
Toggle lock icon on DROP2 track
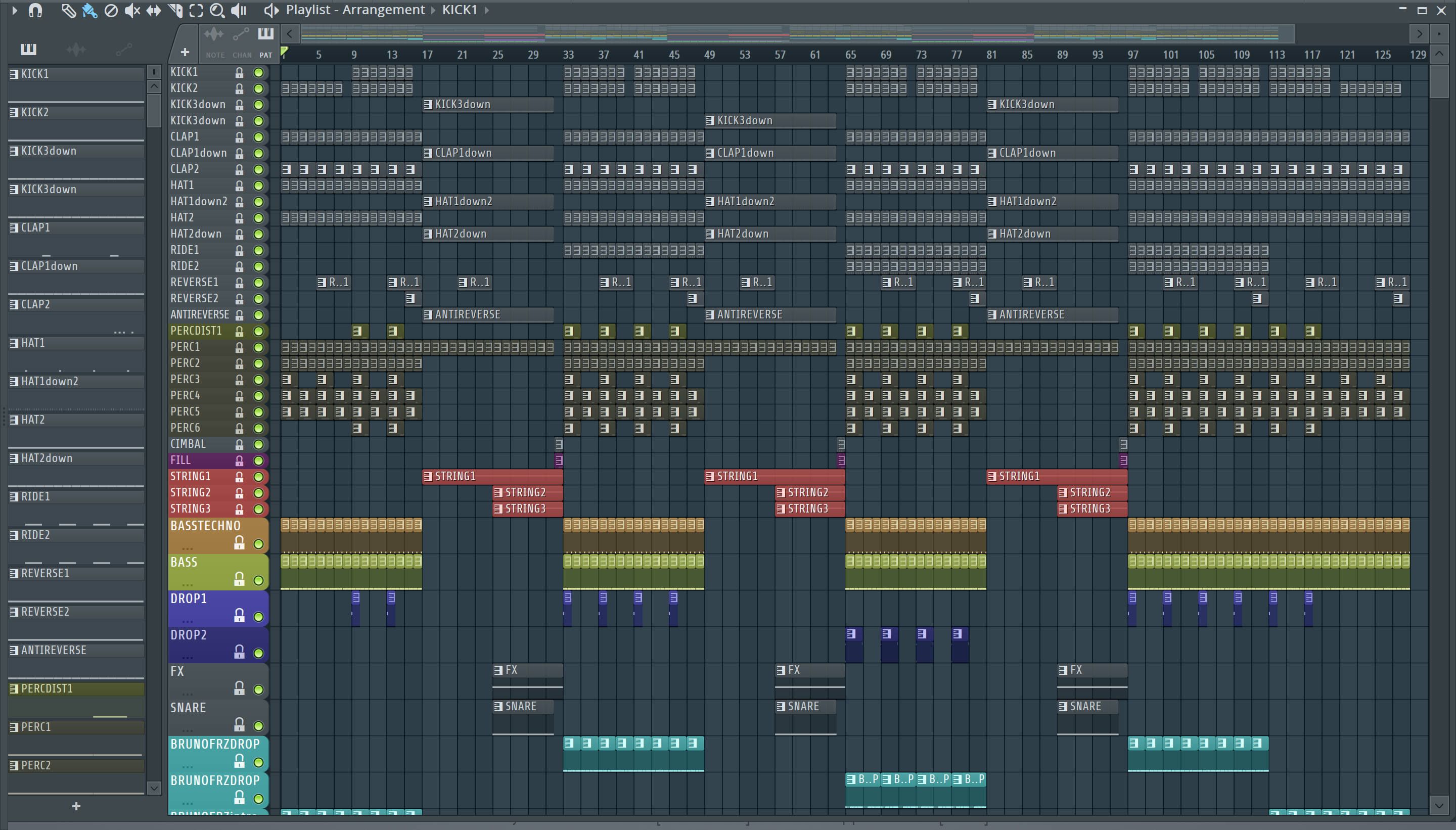[240, 652]
